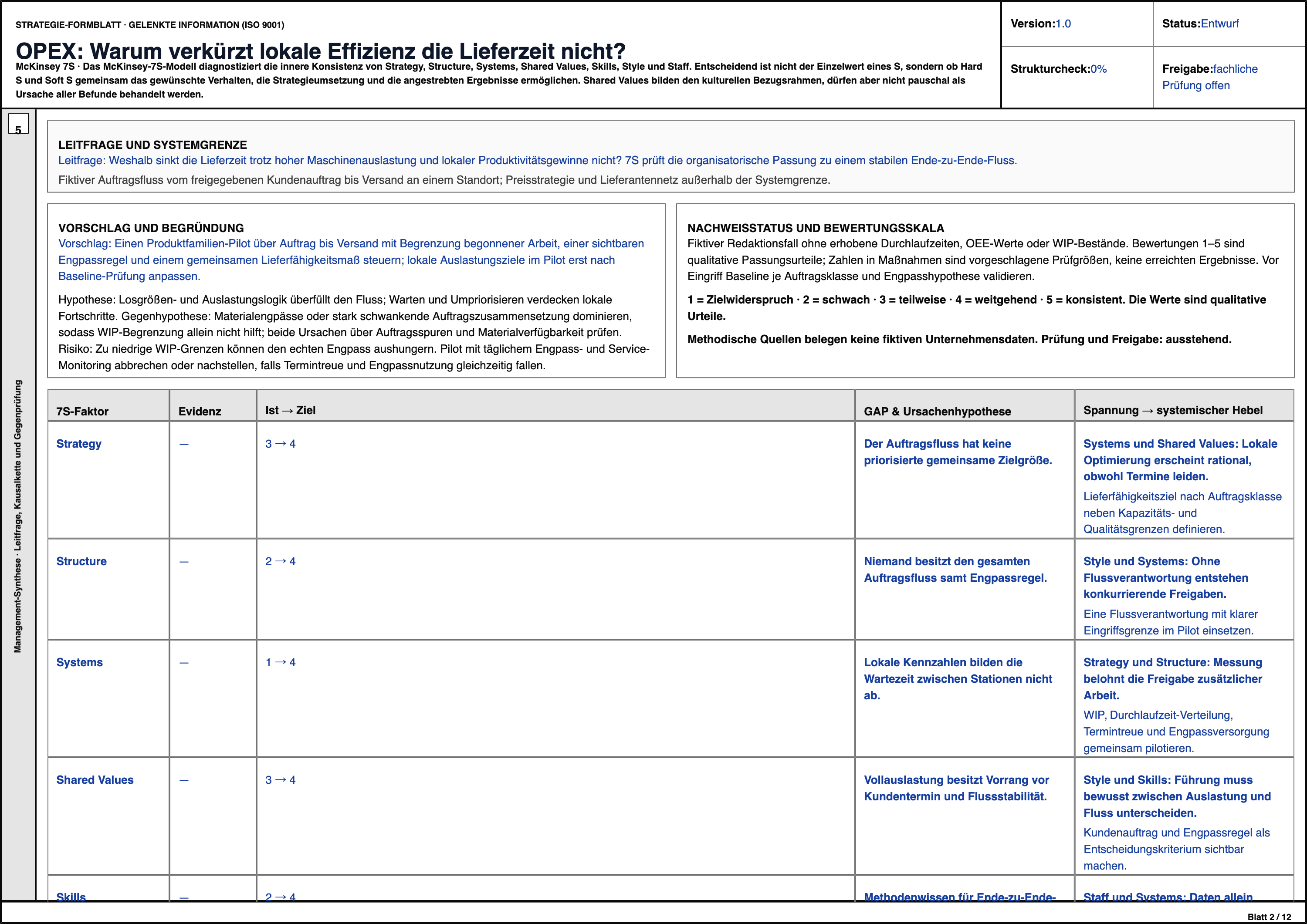Click 'Der Auftragsfluss hat keine priorisierte' gap text
Image resolution: width=1307 pixels, height=924 pixels.
958,452
